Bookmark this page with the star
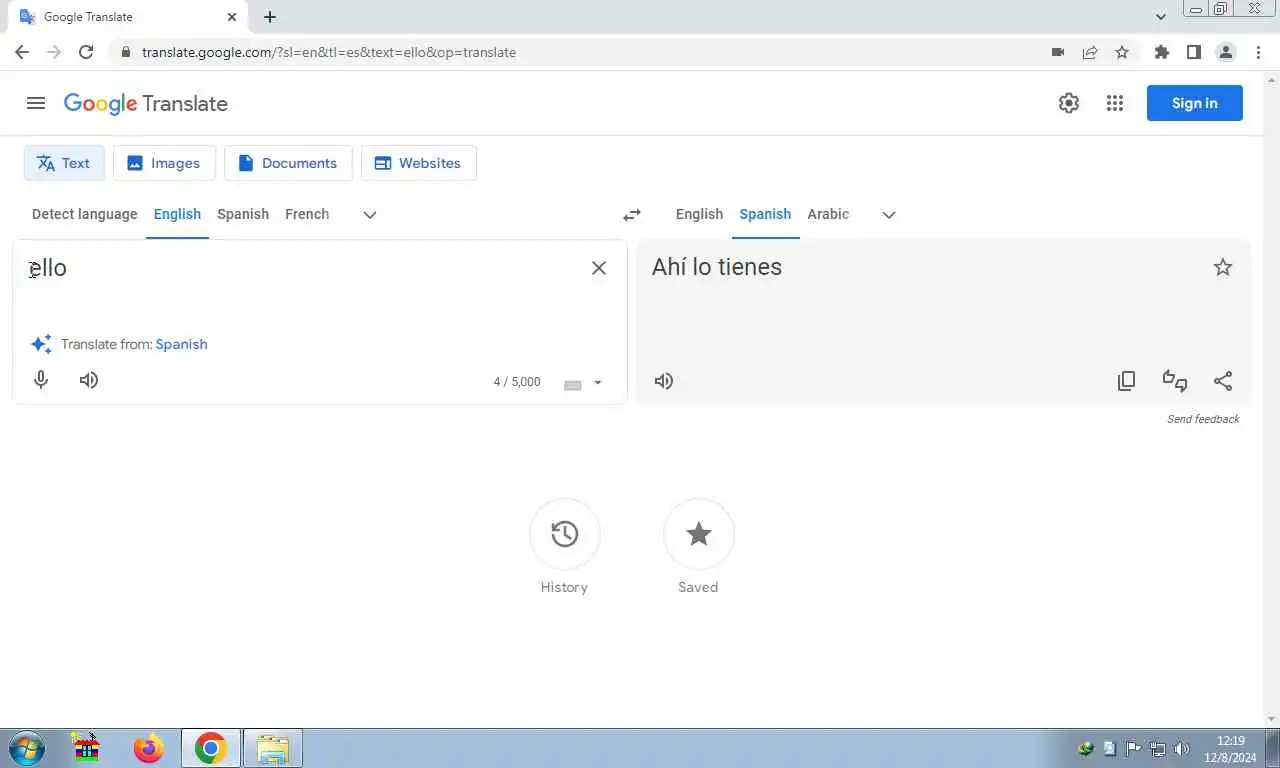The width and height of the screenshot is (1280, 768). coord(1122,52)
